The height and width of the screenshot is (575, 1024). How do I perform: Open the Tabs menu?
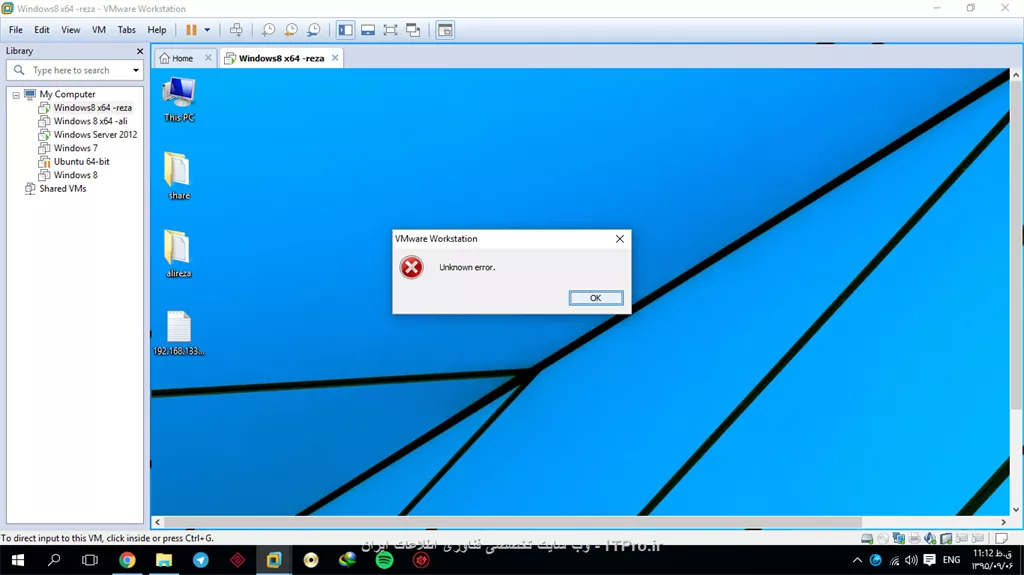pos(127,30)
